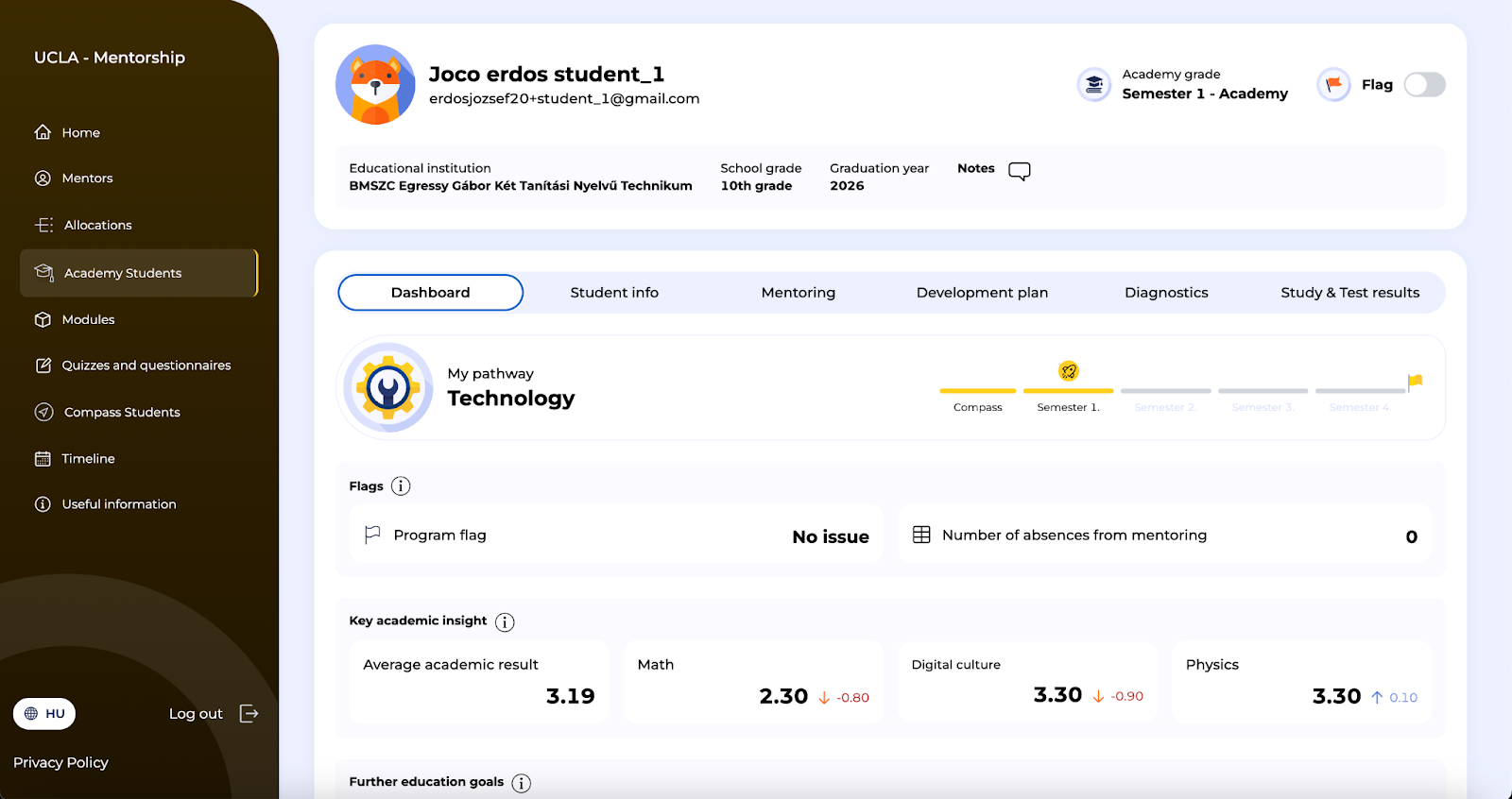Switch to the Mentoring tab

coord(799,293)
